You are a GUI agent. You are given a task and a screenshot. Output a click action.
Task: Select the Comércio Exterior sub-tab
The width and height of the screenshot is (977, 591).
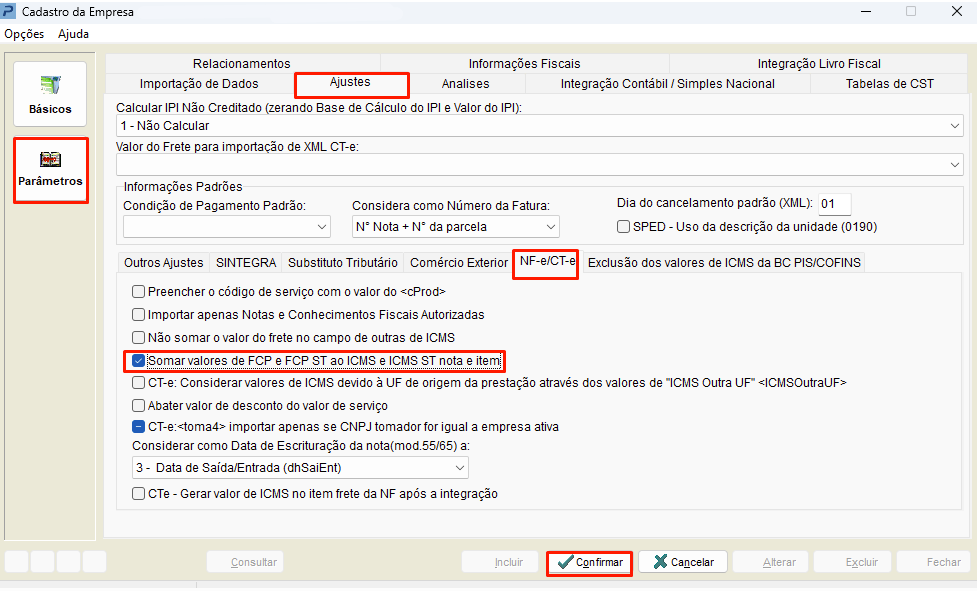tap(459, 263)
